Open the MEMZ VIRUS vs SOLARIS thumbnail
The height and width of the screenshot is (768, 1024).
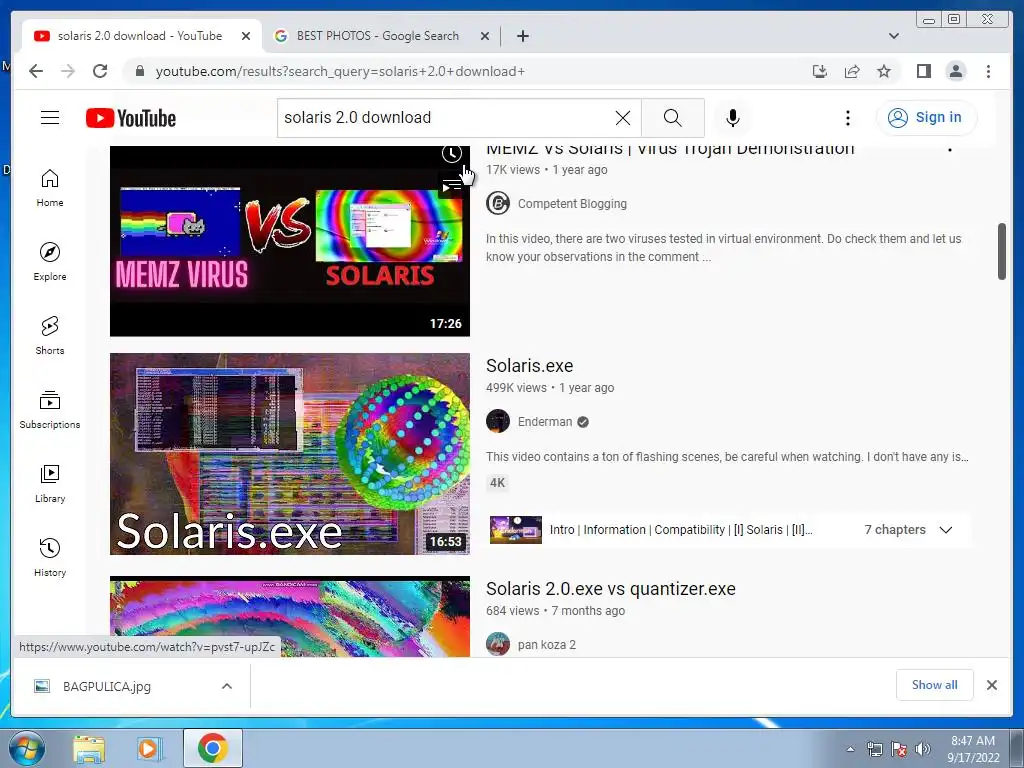(289, 241)
